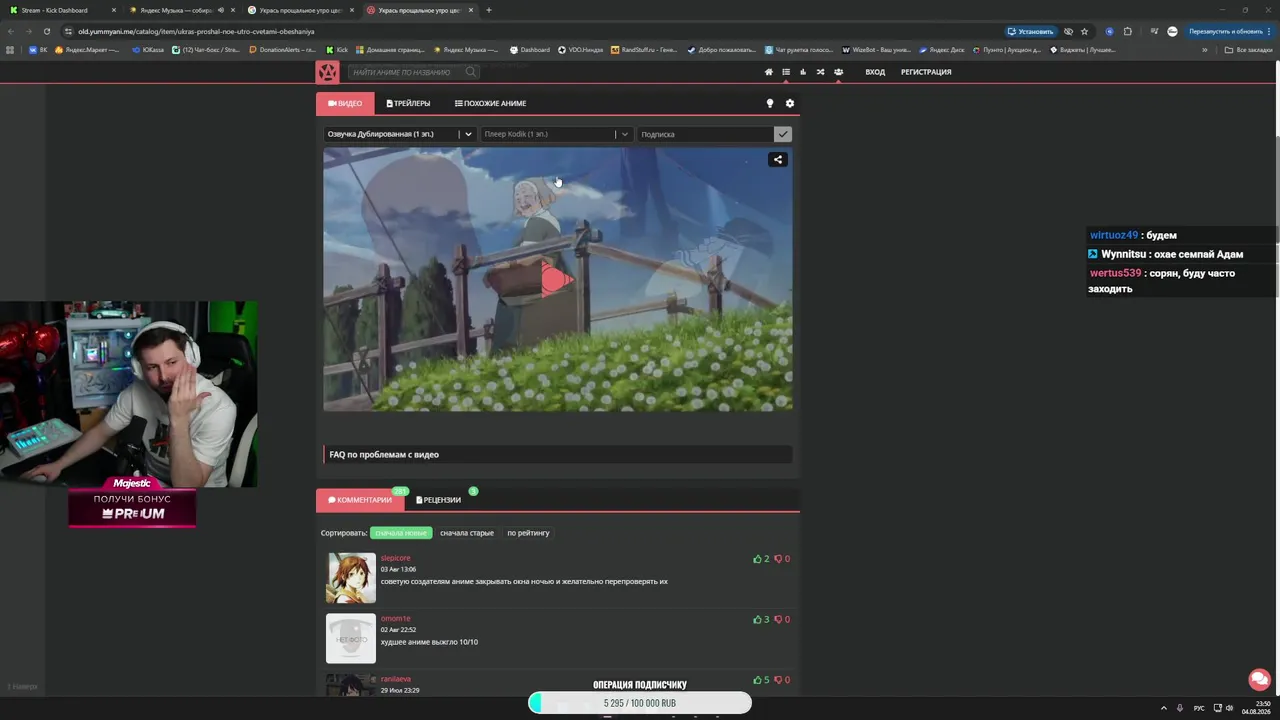1280x720 pixels.
Task: Open omom1e's avatar thumbnail
Action: click(351, 638)
